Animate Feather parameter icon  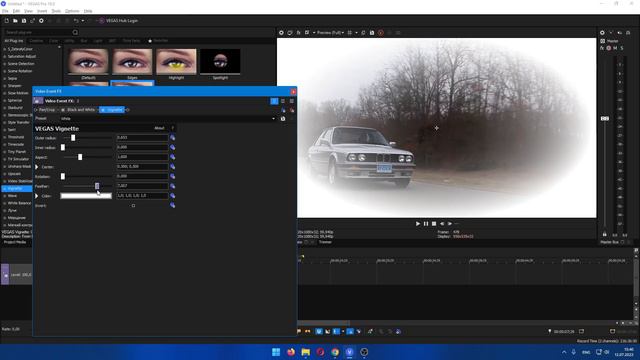click(x=173, y=186)
